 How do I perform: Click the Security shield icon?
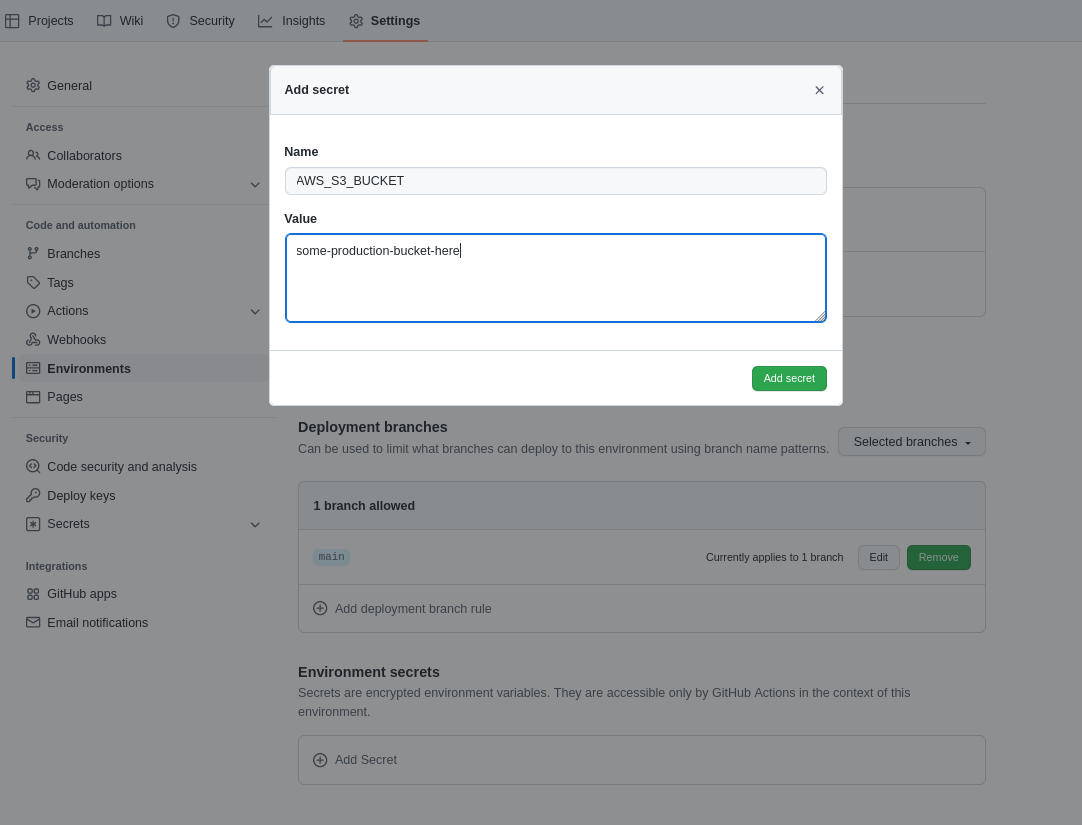click(173, 21)
